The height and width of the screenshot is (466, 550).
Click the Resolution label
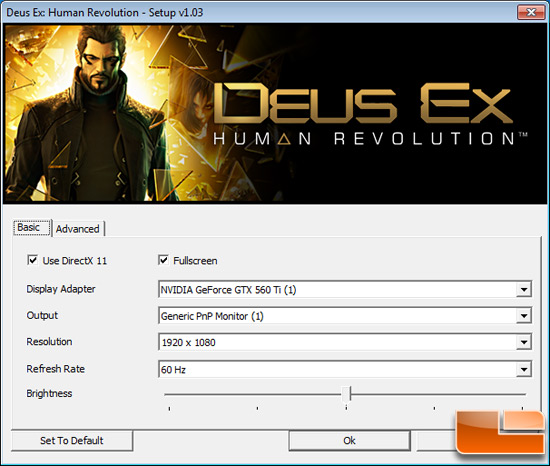click(49, 342)
